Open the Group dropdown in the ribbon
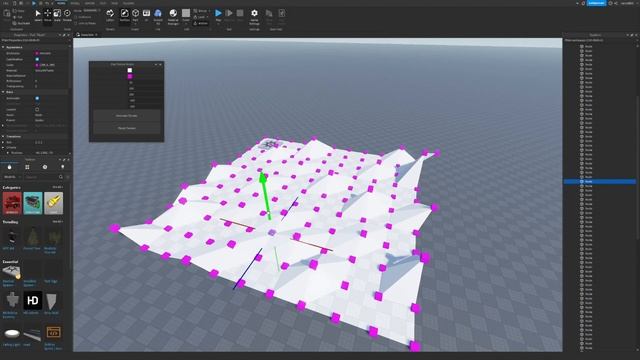The height and width of the screenshot is (360, 640). [x=202, y=11]
